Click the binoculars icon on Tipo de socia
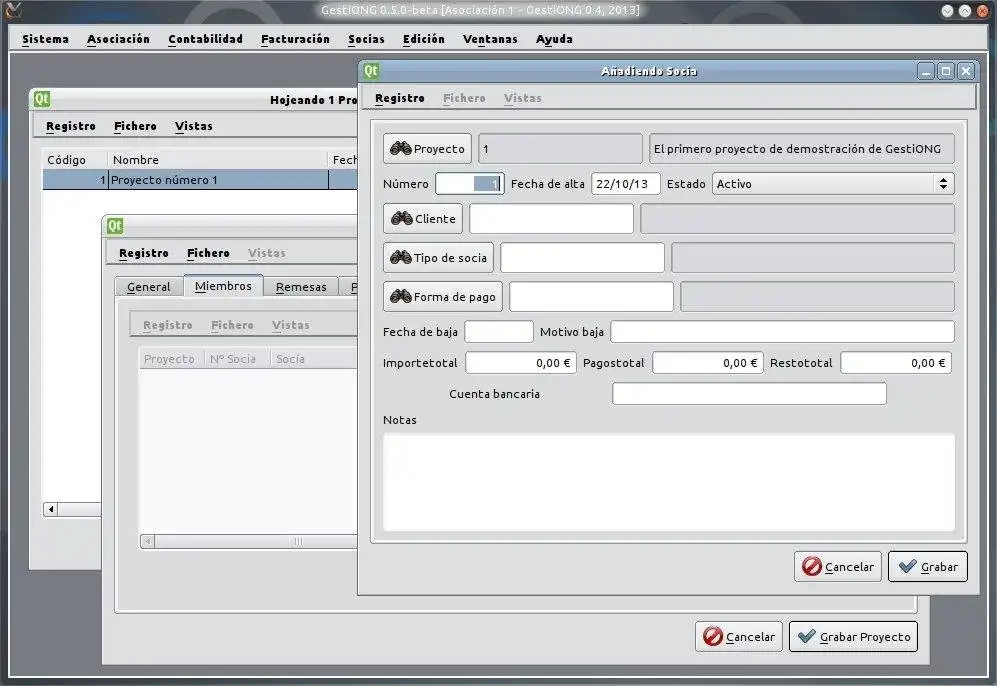The height and width of the screenshot is (686, 997). pyautogui.click(x=401, y=257)
